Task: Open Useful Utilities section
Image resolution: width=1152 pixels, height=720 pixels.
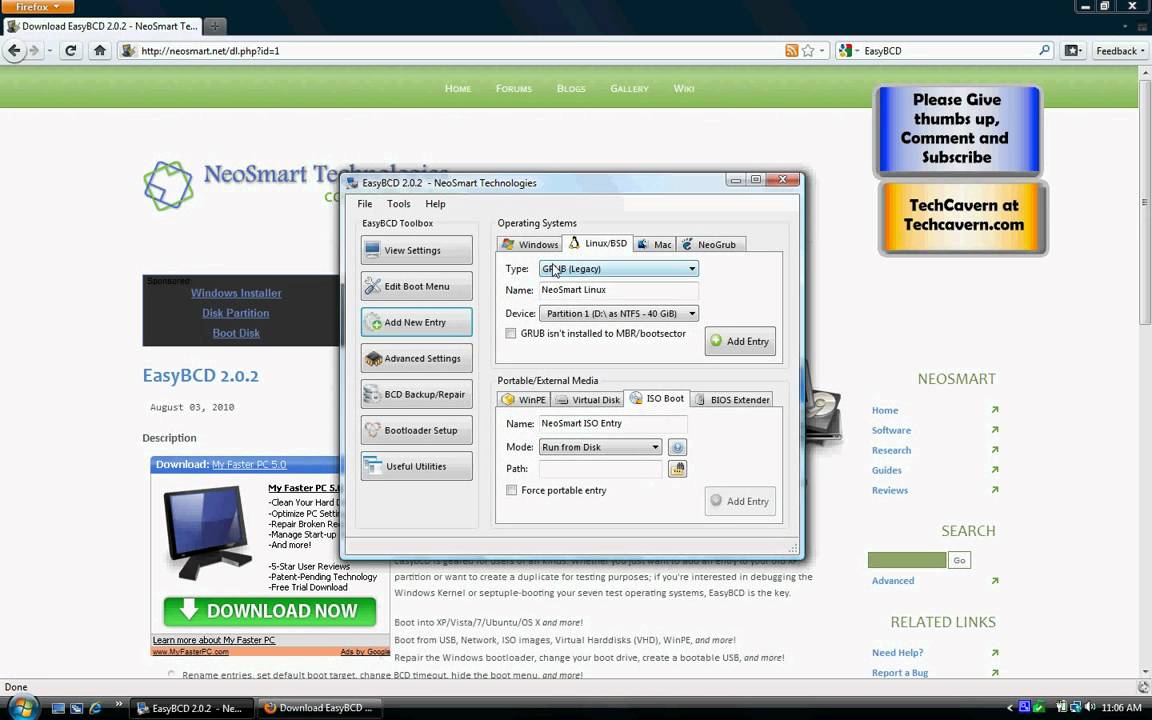Action: [x=416, y=466]
